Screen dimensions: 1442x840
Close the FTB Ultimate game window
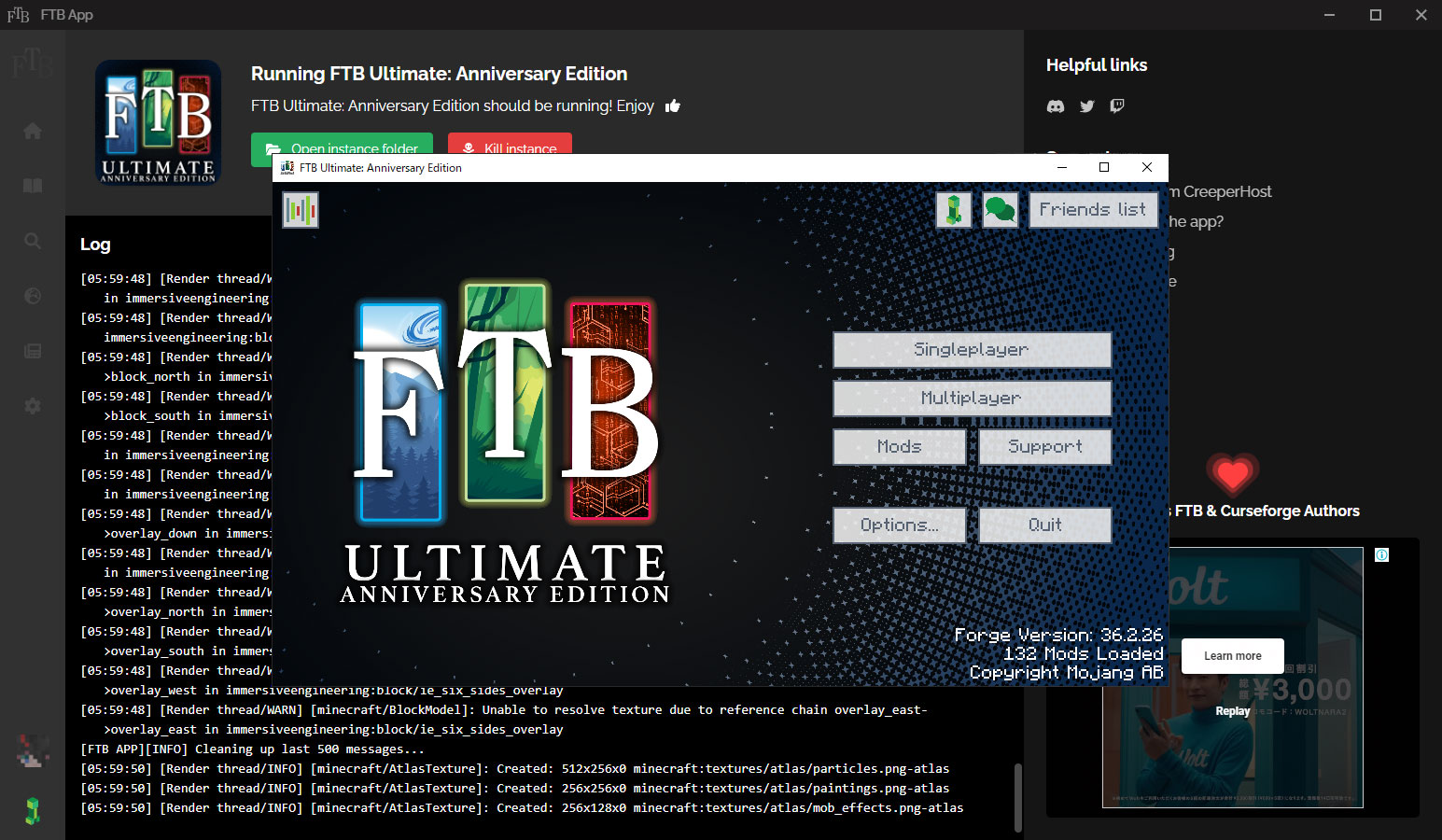point(1147,168)
